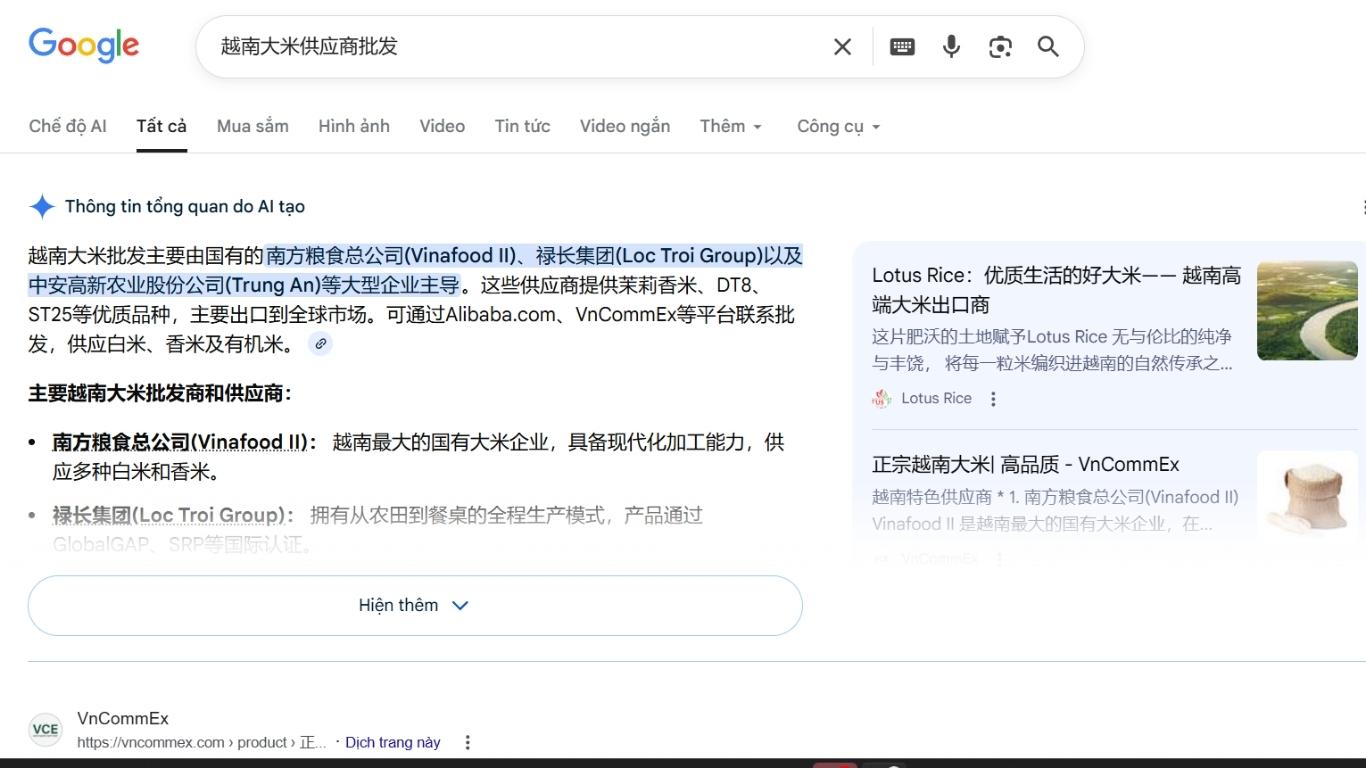
Task: Open the Công cụ dropdown
Action: pos(838,126)
